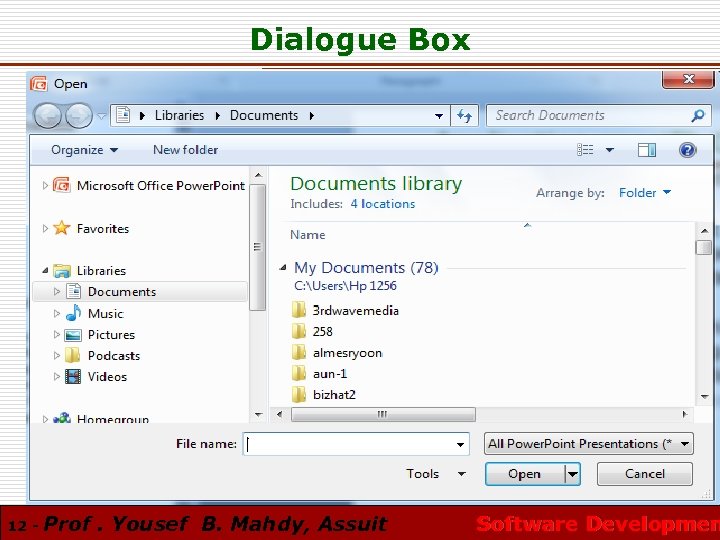Click the Pictures library icon
Viewport: 720px width, 540px height.
click(x=73, y=335)
